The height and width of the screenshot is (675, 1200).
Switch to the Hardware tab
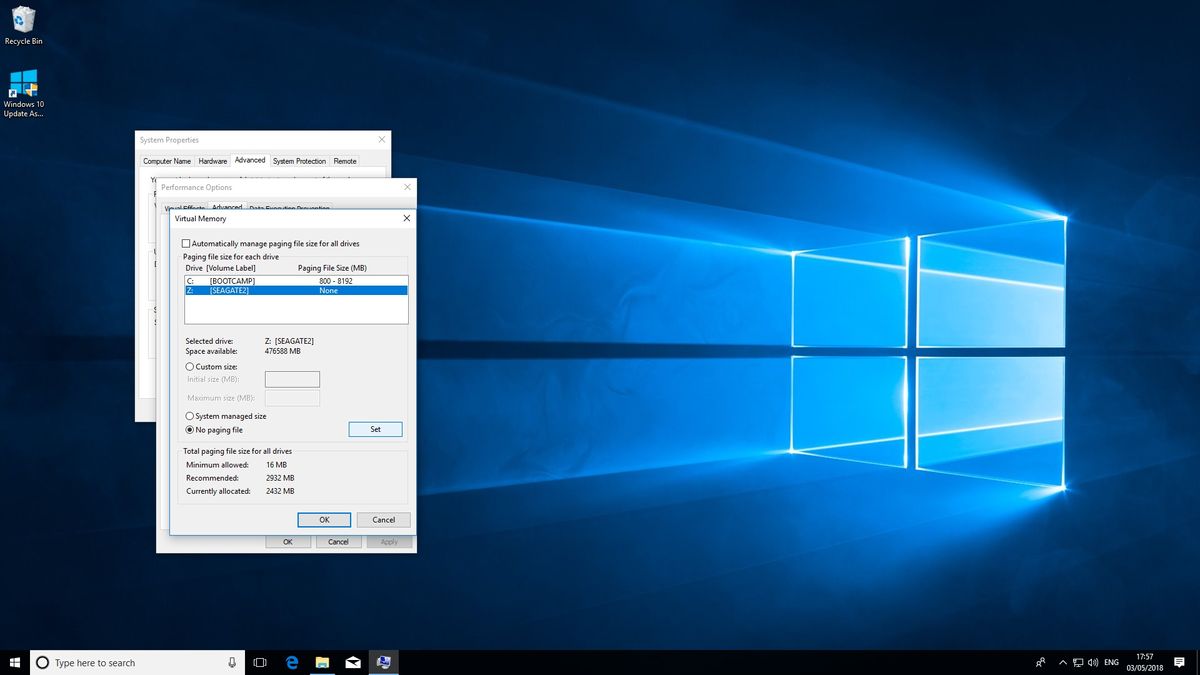tap(212, 161)
